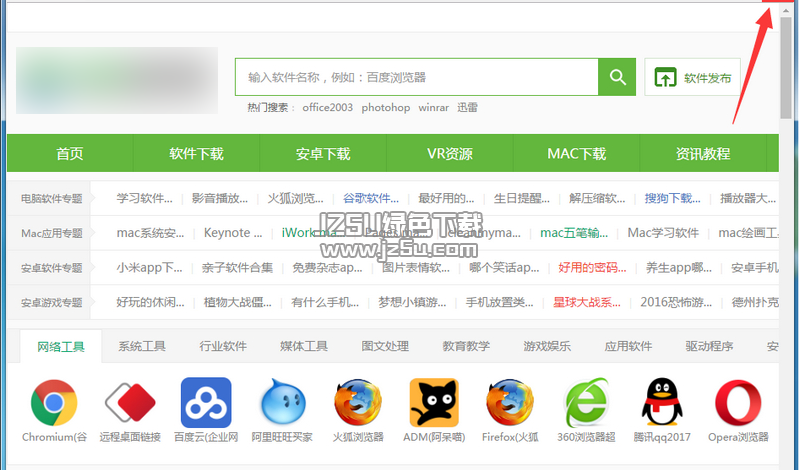
Task: Open the mac系统安 topic link
Action: [150, 233]
